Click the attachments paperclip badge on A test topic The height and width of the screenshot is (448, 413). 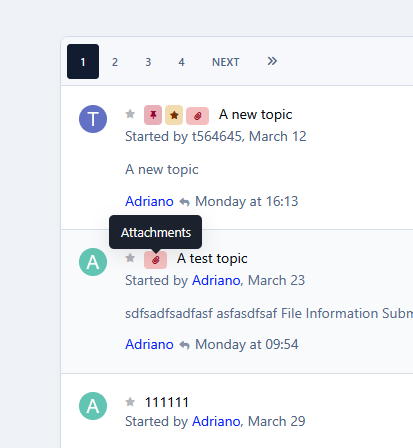click(x=155, y=260)
